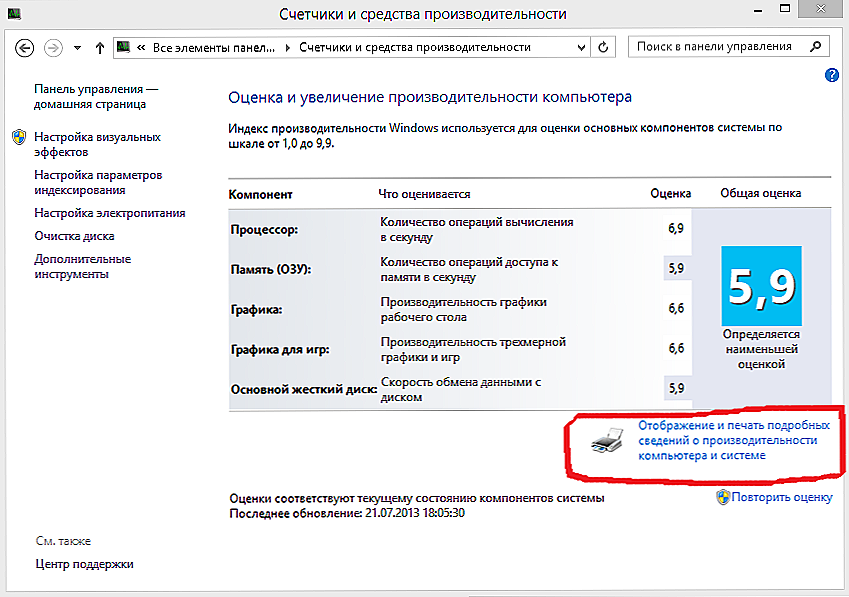Open the recent locations dropdown arrow
Screen dimensions: 849x597
pos(77,48)
